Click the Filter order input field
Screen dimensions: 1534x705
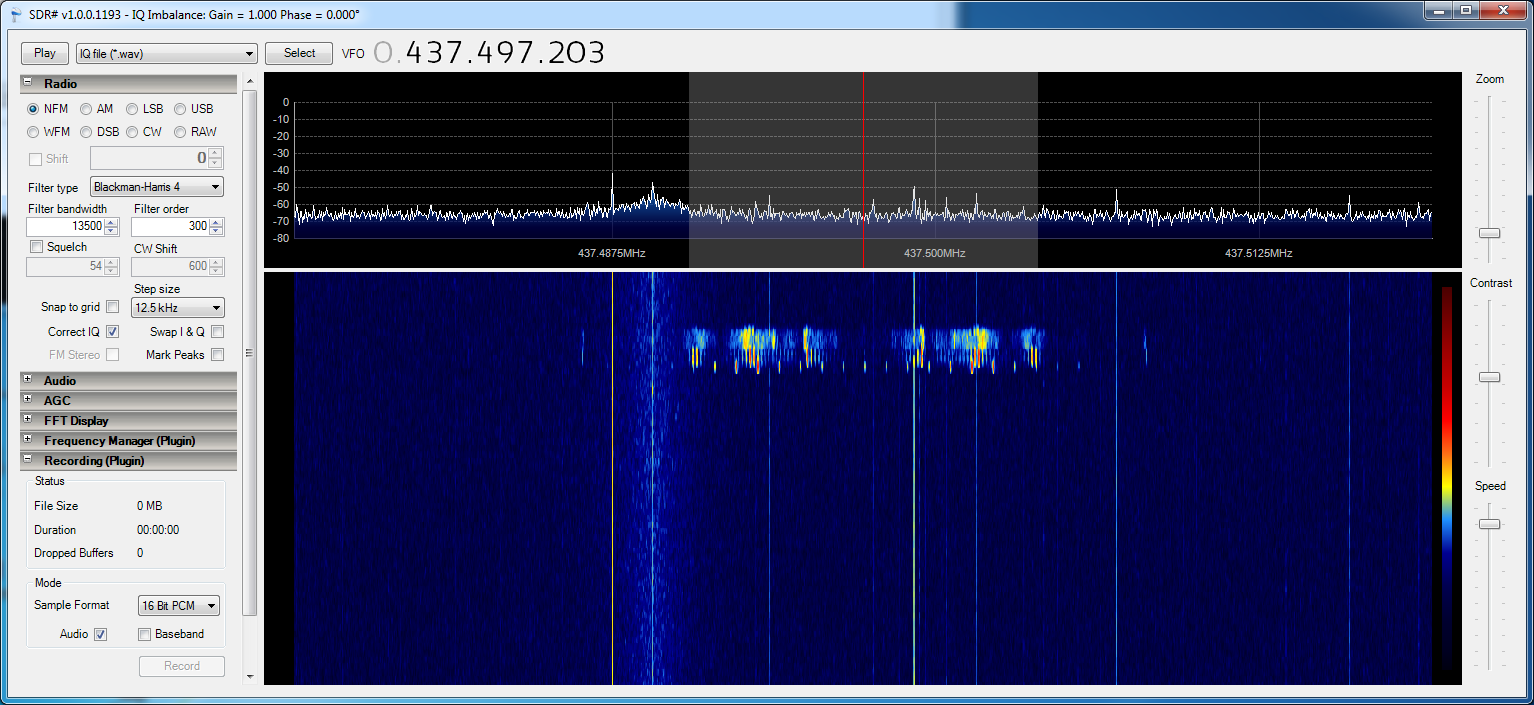point(170,226)
